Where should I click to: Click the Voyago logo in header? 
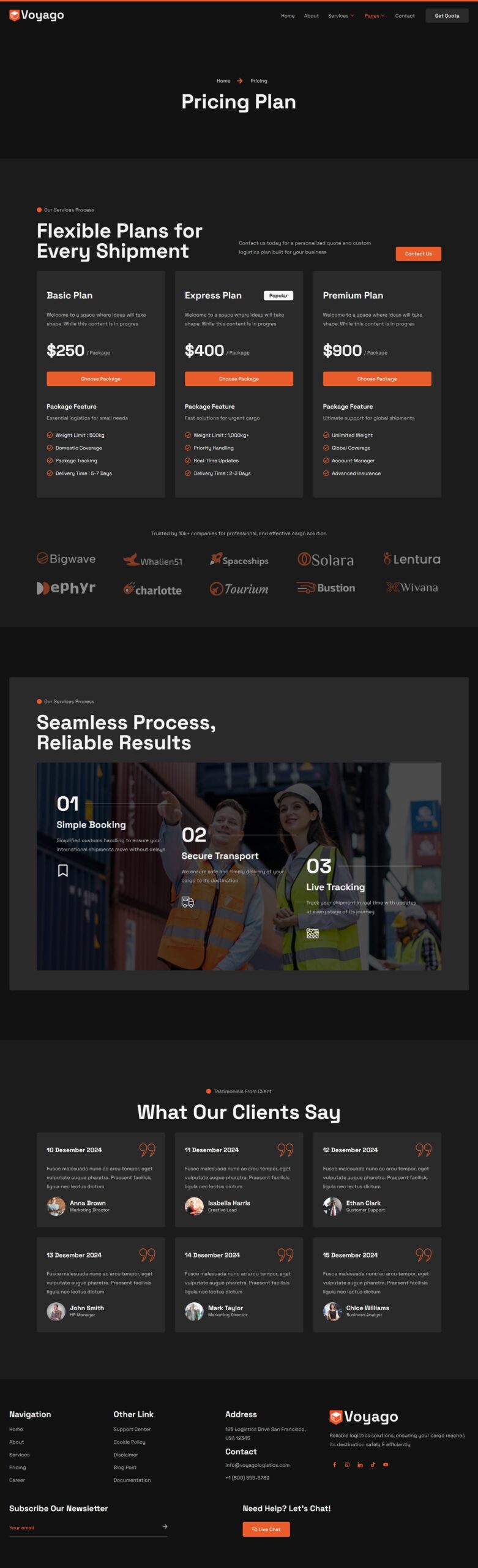pyautogui.click(x=37, y=15)
